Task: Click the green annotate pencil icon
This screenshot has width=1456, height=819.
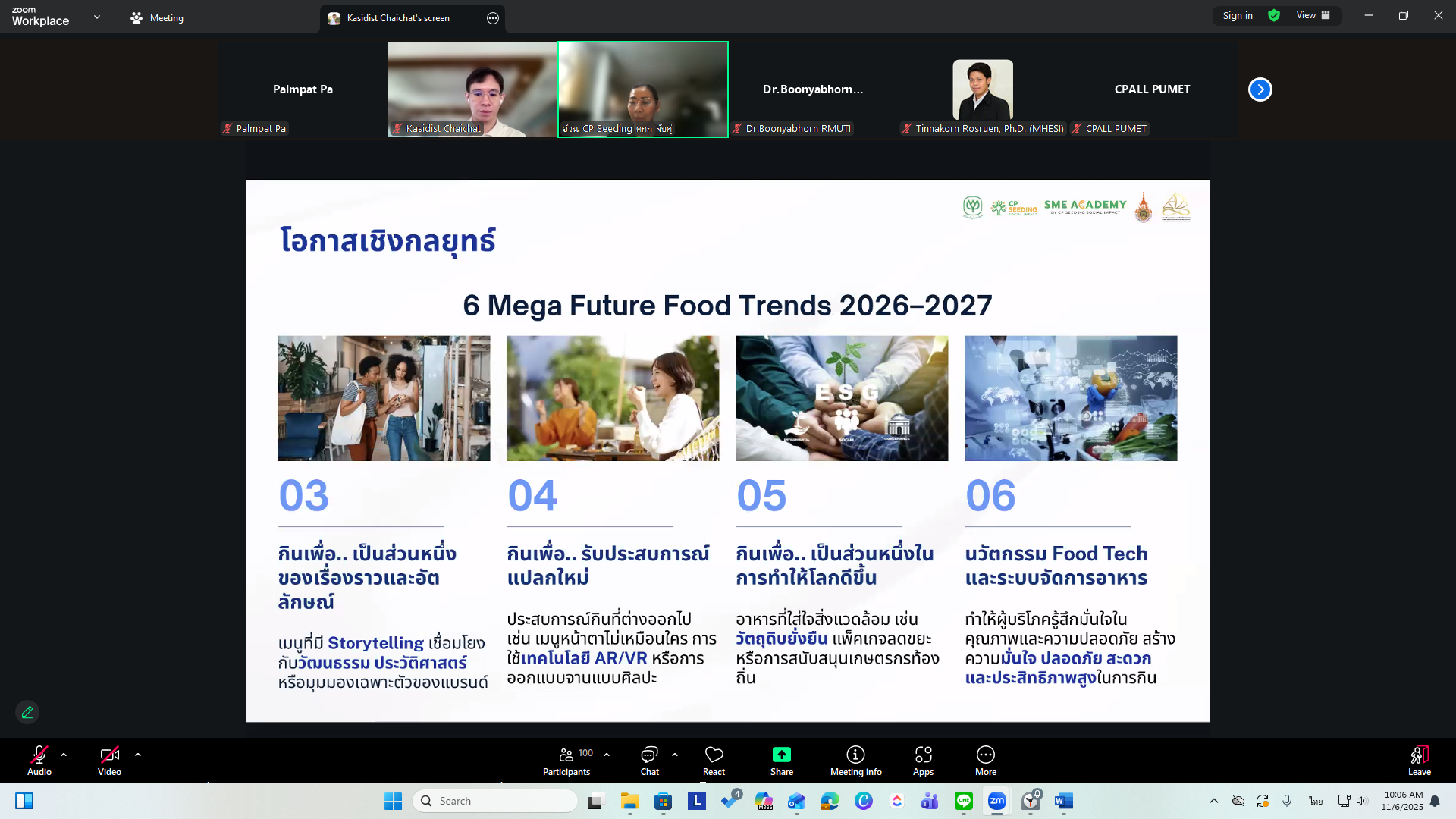Action: (27, 712)
